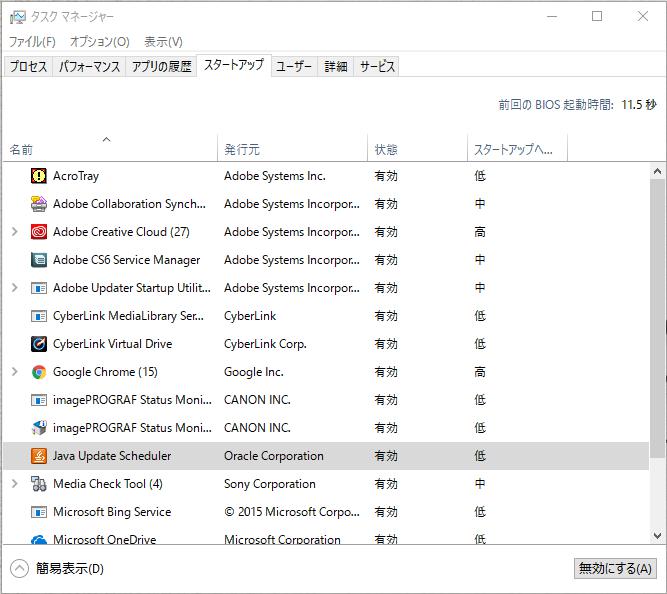Switch to the プロセス tab
The height and width of the screenshot is (594, 667).
(28, 66)
